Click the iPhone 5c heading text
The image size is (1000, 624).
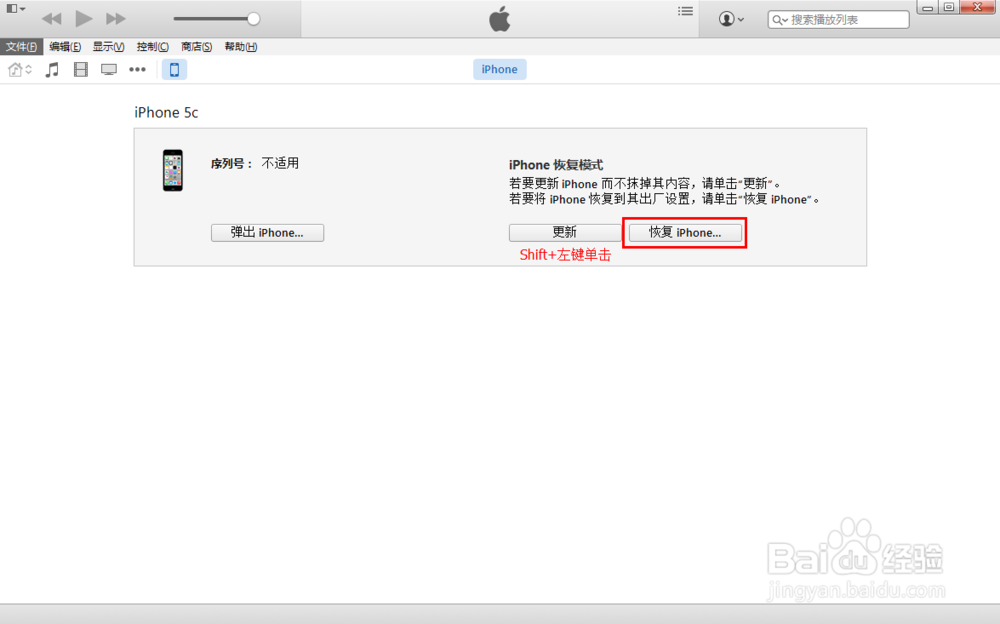(166, 113)
